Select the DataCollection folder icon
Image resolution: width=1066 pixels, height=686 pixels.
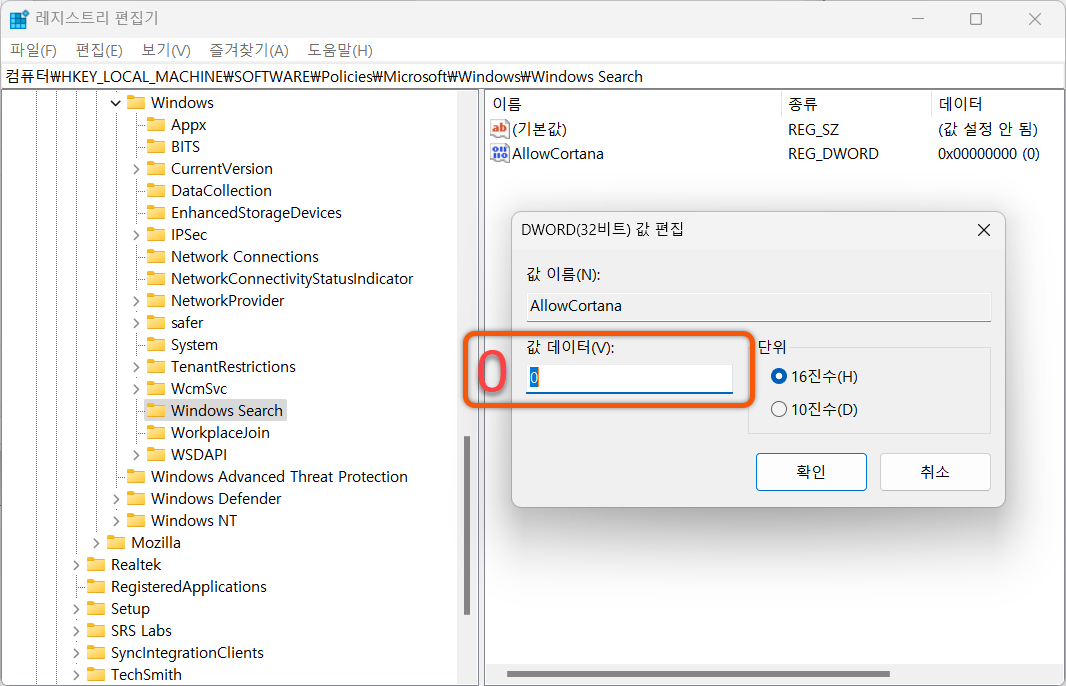156,190
